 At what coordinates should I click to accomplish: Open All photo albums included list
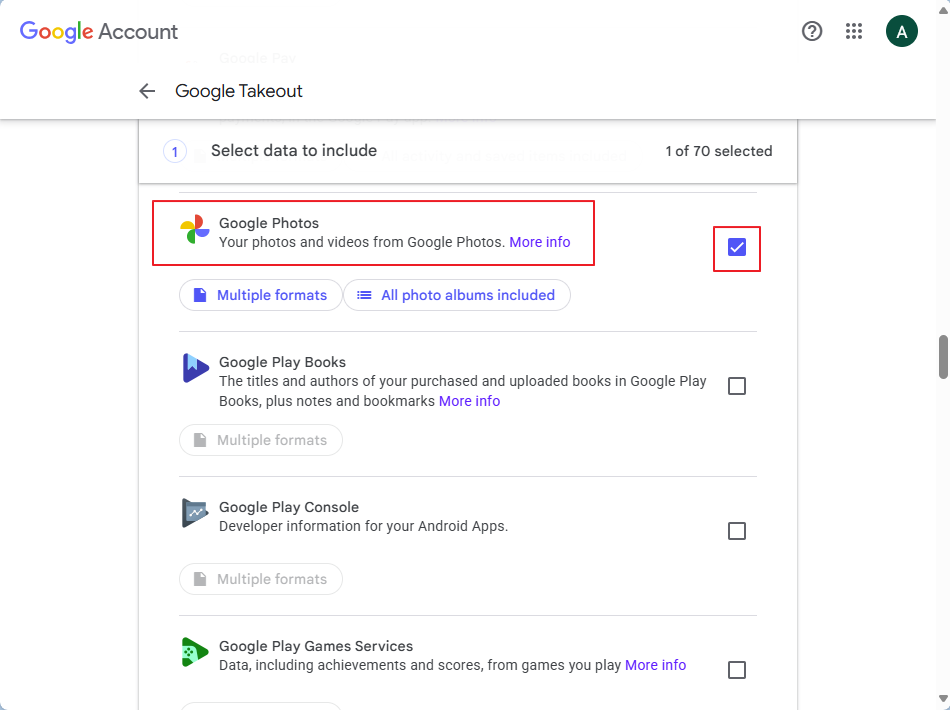point(457,295)
